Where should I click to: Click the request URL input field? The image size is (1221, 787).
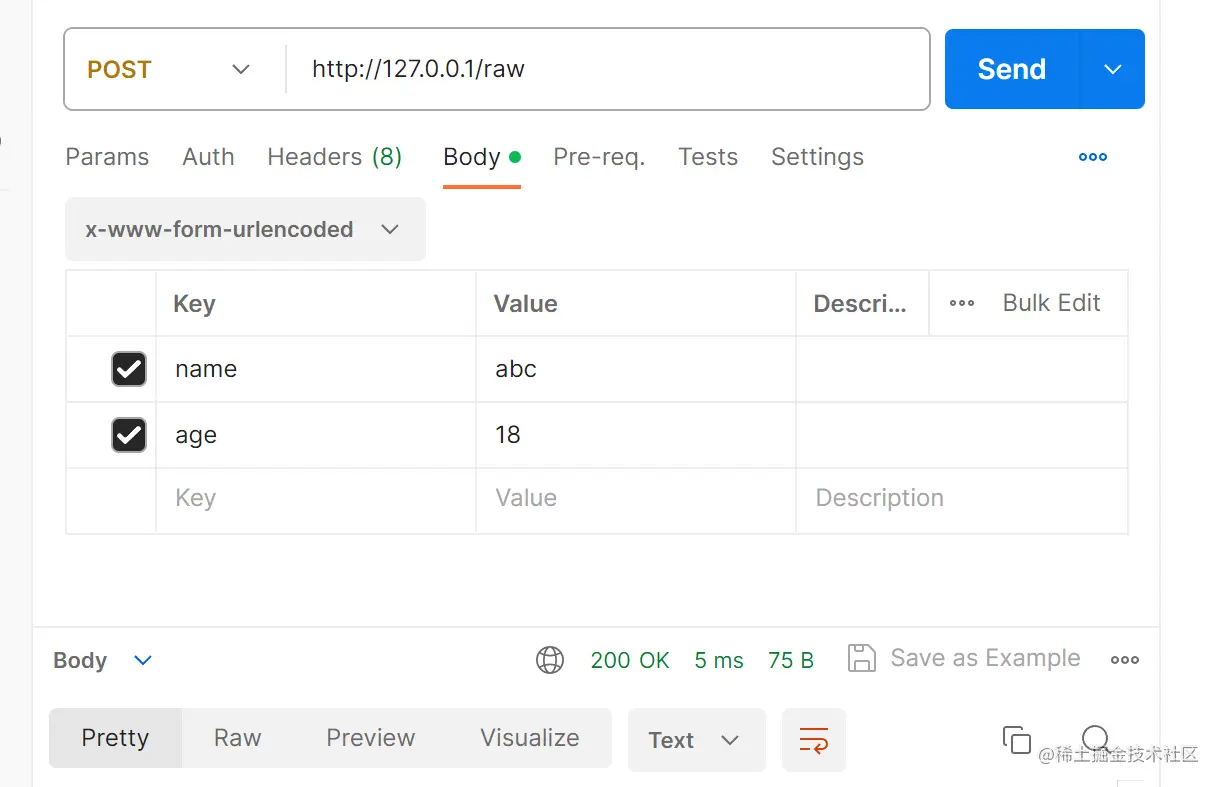pyautogui.click(x=608, y=69)
